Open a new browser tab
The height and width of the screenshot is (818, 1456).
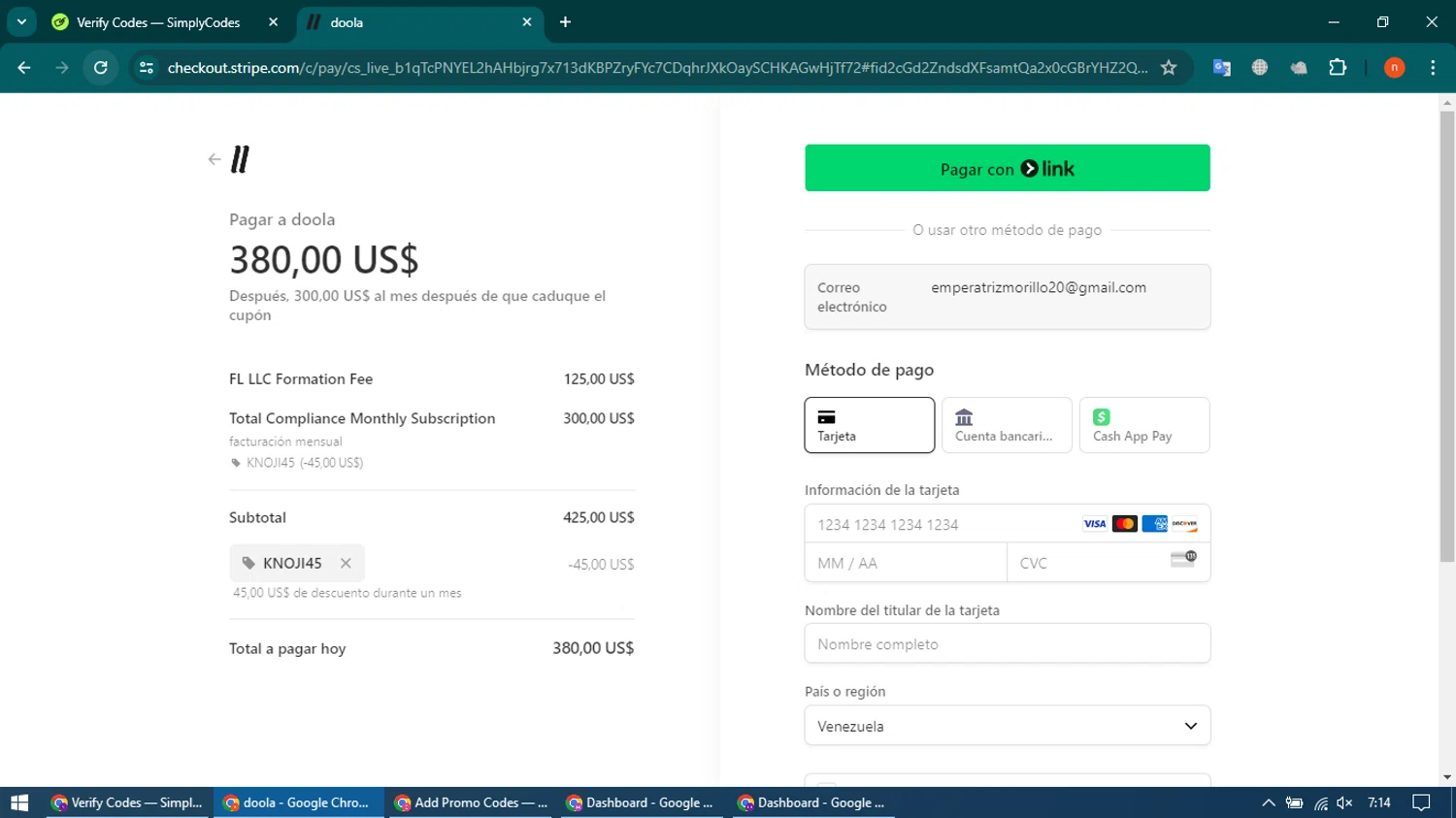(565, 22)
